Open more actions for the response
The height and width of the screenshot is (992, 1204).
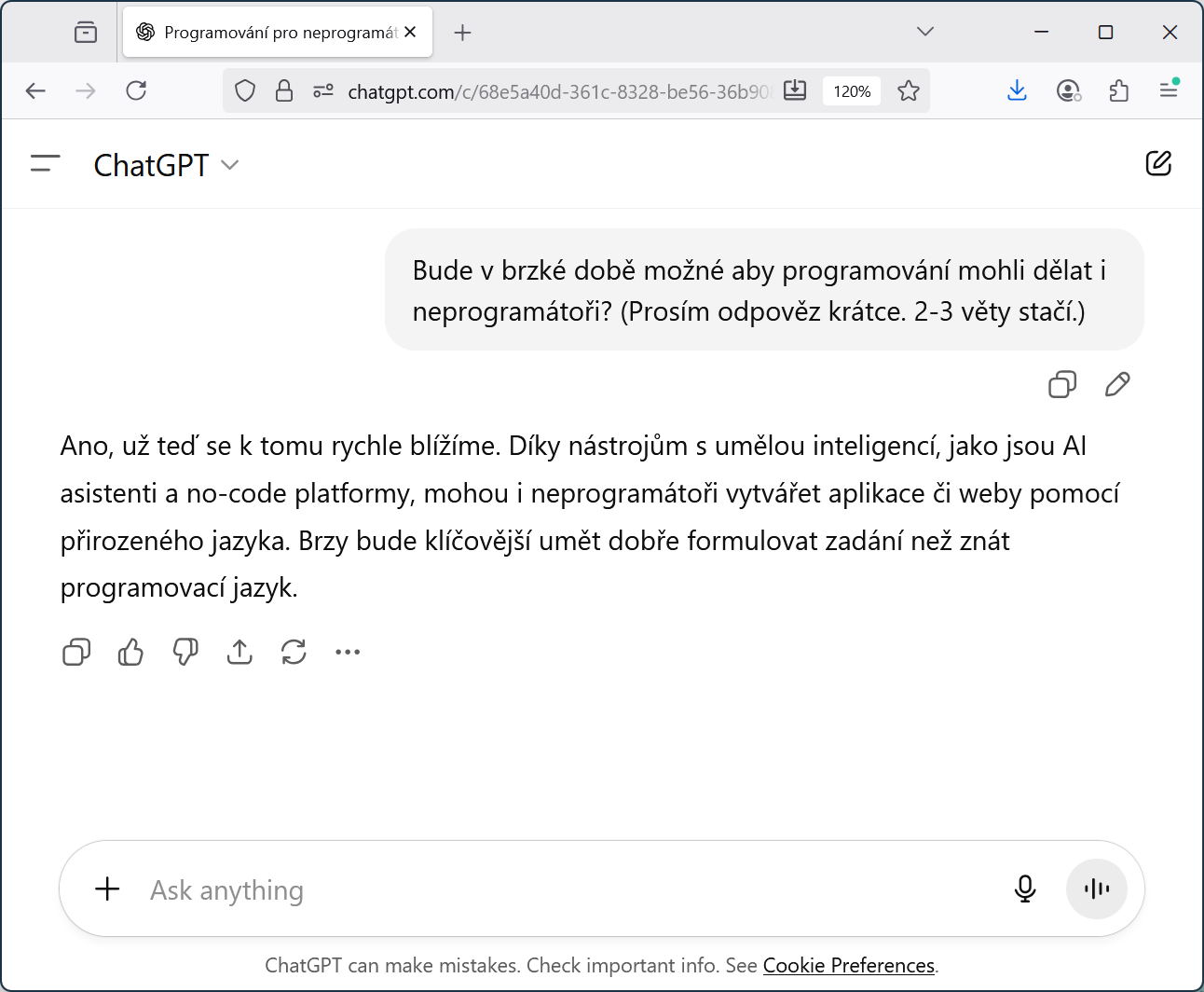pyautogui.click(x=348, y=652)
